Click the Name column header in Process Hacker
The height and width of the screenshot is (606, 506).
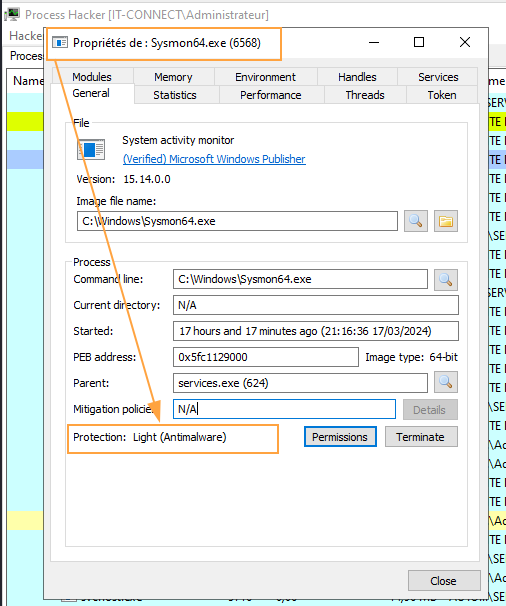point(28,81)
